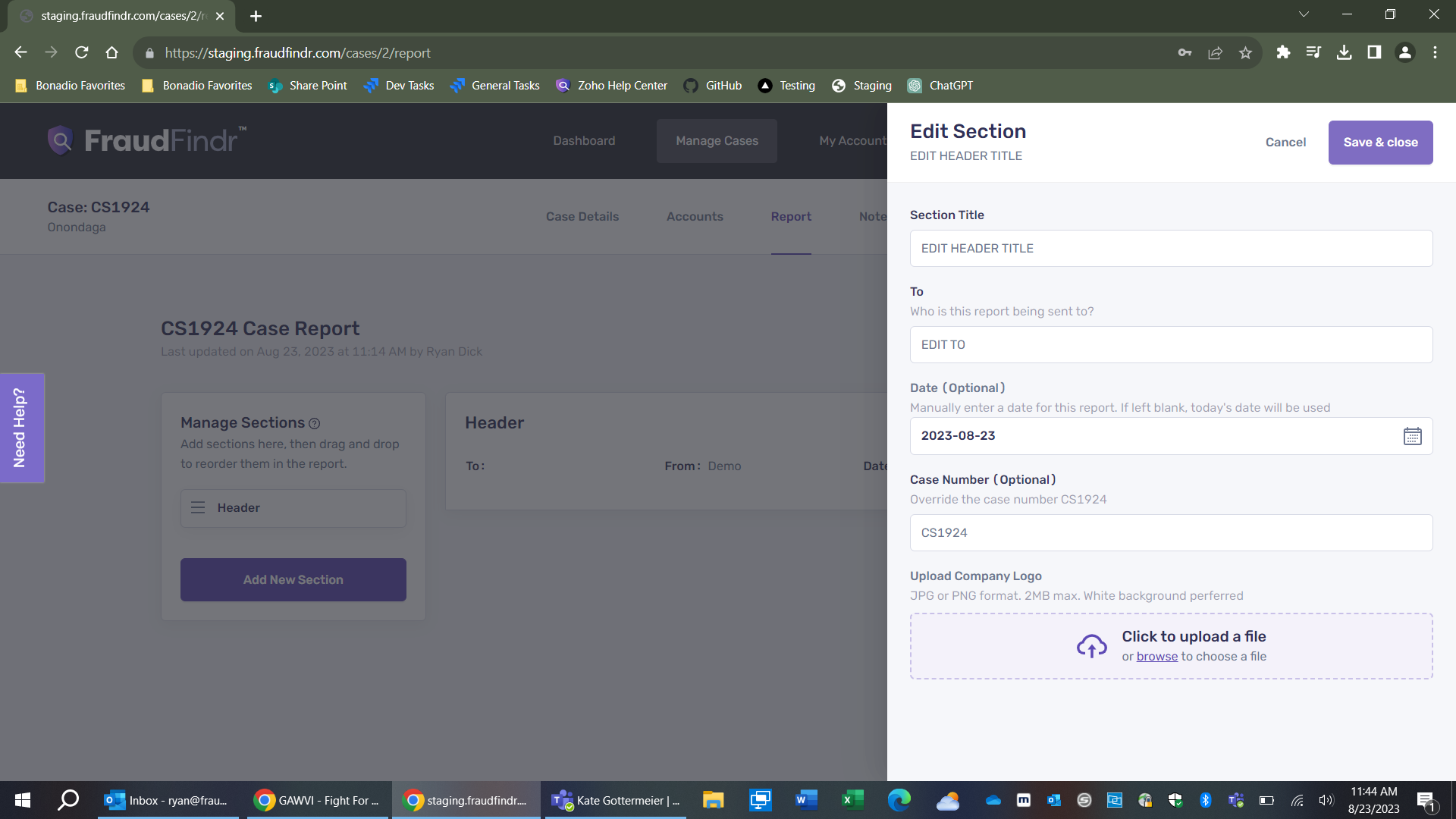Click Save & close button

pyautogui.click(x=1380, y=143)
